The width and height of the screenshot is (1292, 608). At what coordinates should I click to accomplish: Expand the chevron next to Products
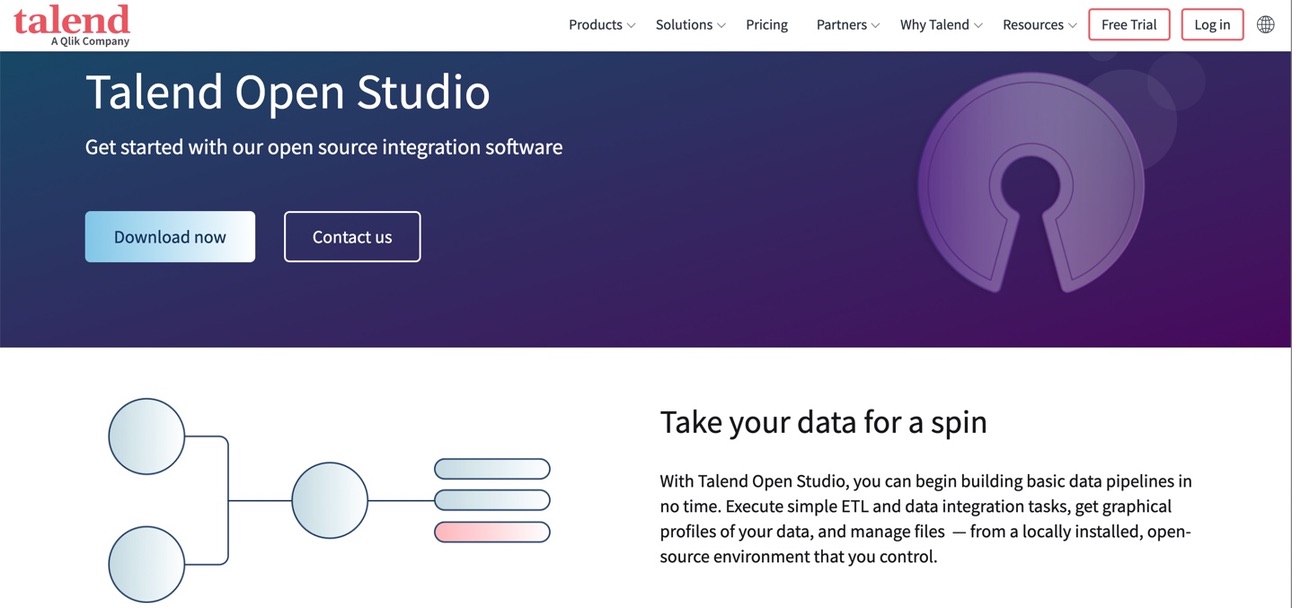click(631, 26)
